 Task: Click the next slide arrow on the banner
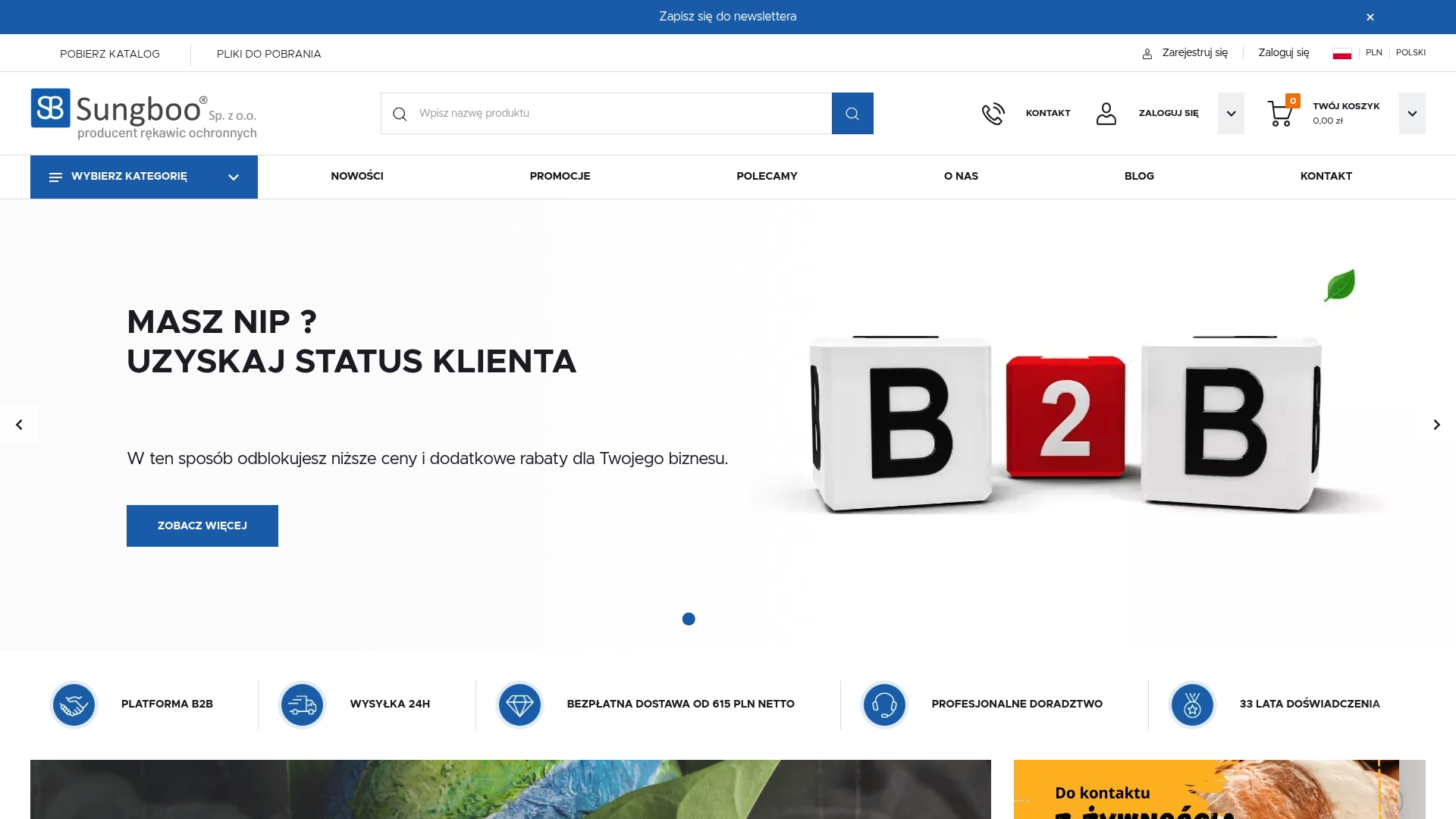point(1437,425)
